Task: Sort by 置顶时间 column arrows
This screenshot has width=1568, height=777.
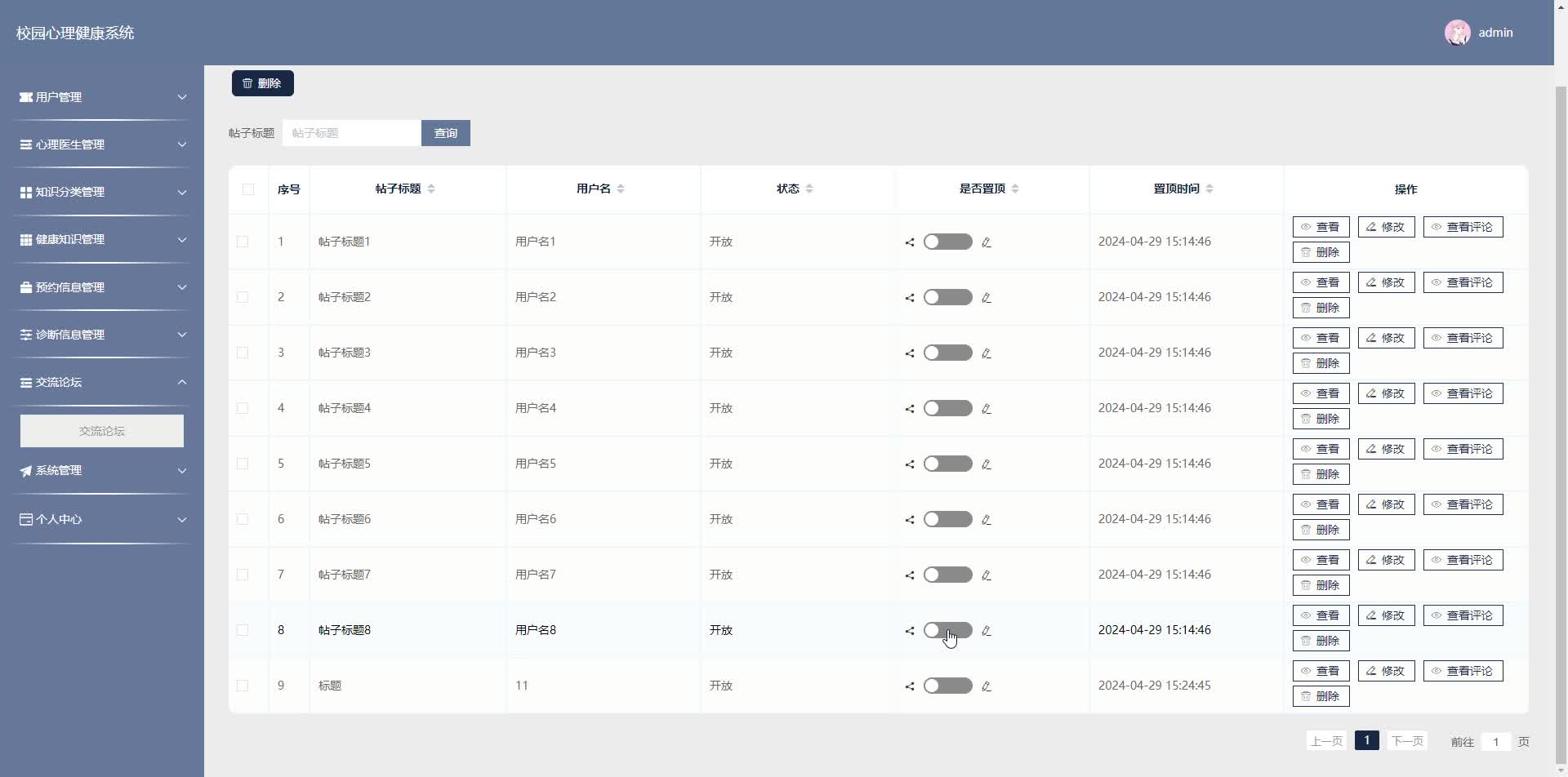Action: click(1209, 189)
